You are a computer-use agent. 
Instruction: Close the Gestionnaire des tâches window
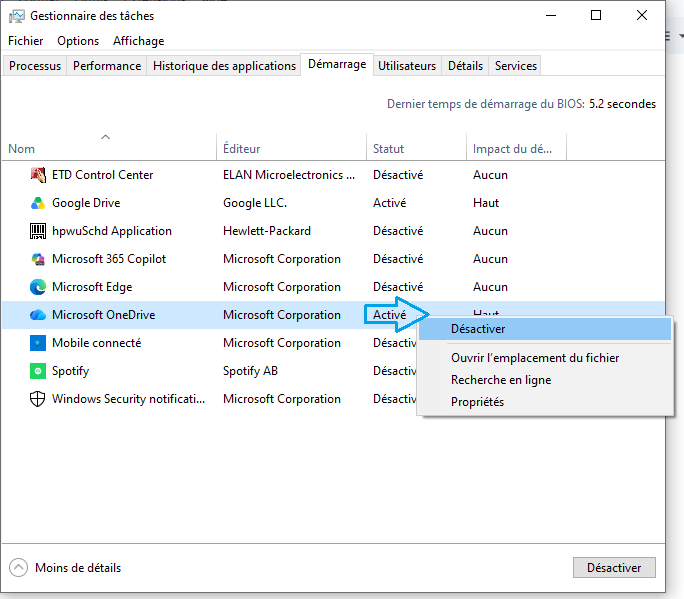[x=642, y=15]
